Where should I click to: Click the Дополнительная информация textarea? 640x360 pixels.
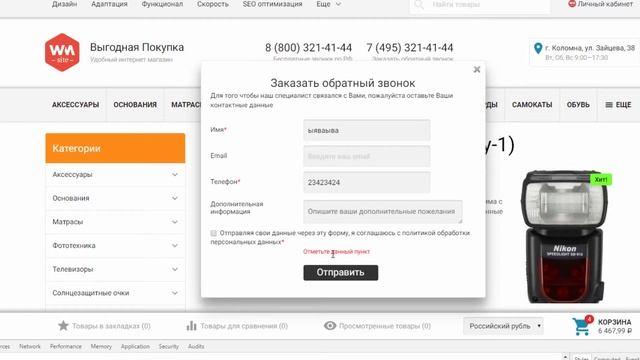pos(382,212)
